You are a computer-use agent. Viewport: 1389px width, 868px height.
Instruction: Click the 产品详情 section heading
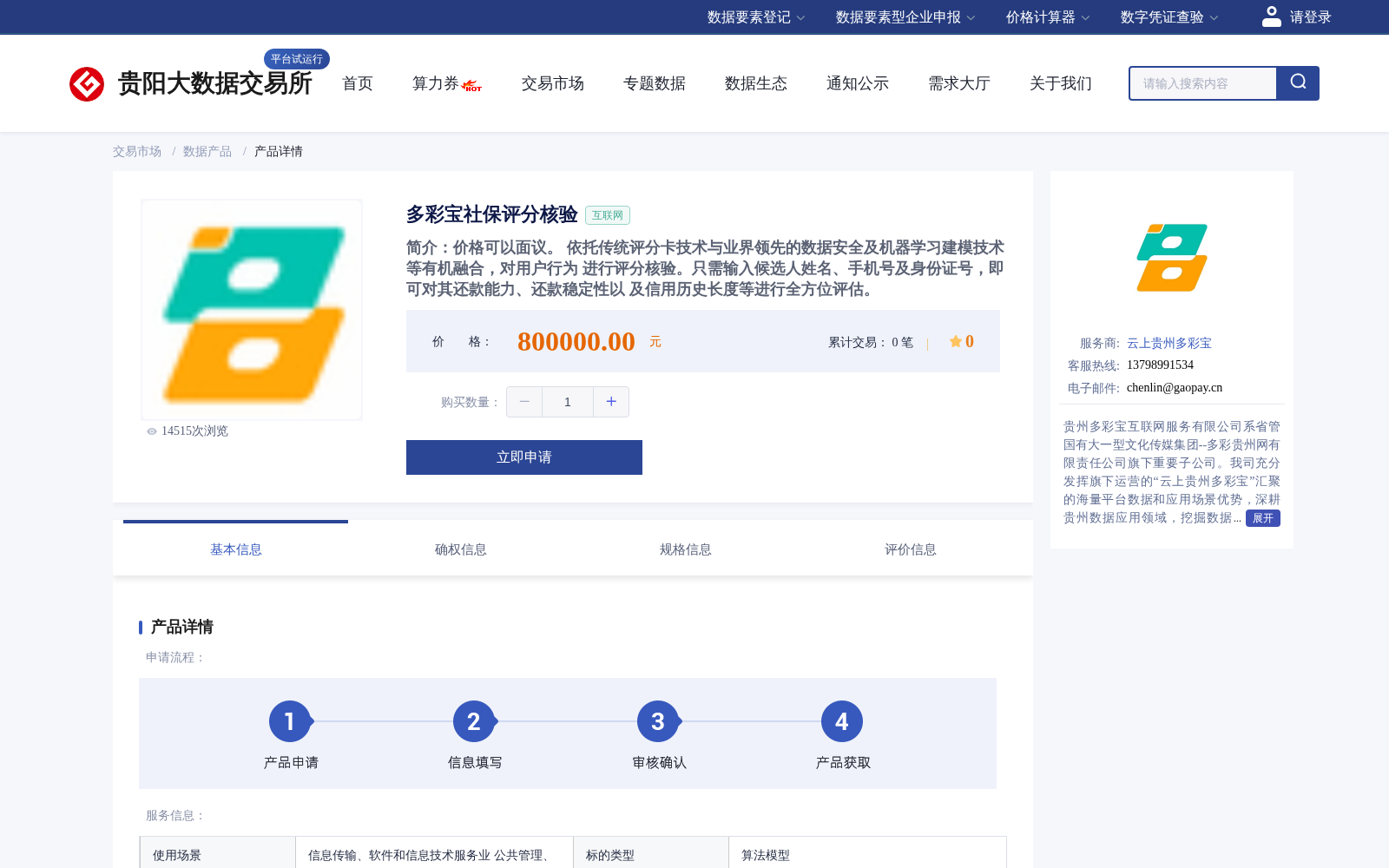(x=182, y=627)
